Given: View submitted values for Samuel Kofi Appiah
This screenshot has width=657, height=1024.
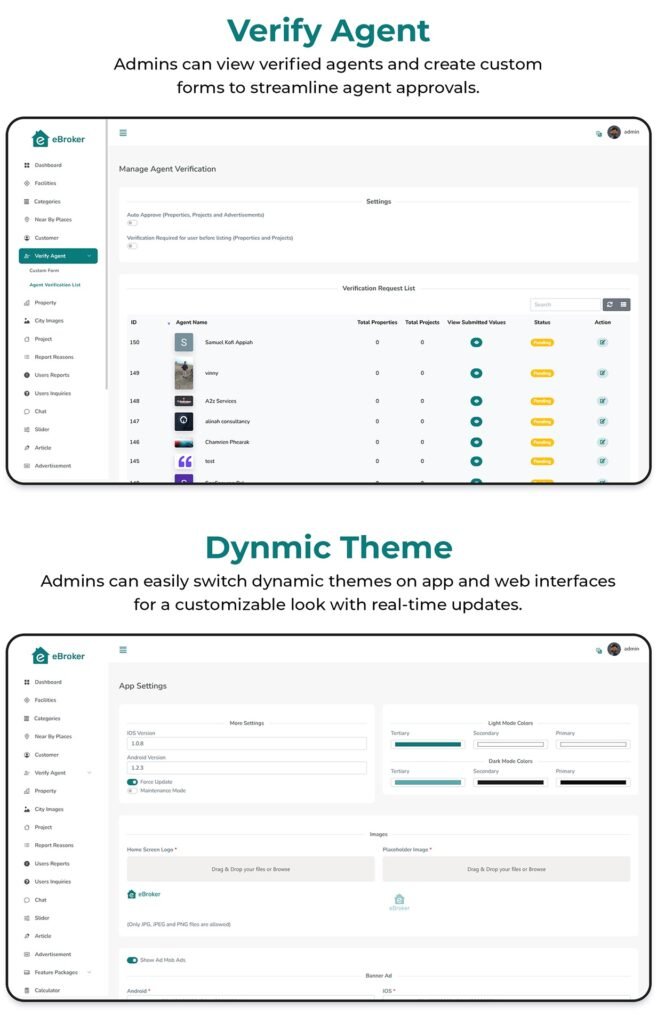Looking at the screenshot, I should (x=476, y=342).
